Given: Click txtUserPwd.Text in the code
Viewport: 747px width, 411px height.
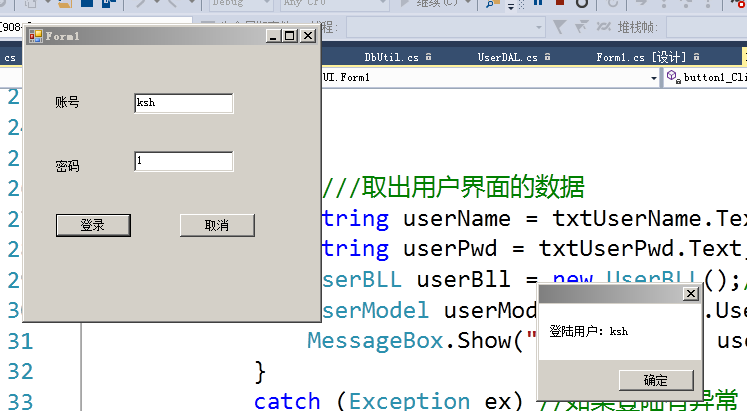Looking at the screenshot, I should click(640, 249).
